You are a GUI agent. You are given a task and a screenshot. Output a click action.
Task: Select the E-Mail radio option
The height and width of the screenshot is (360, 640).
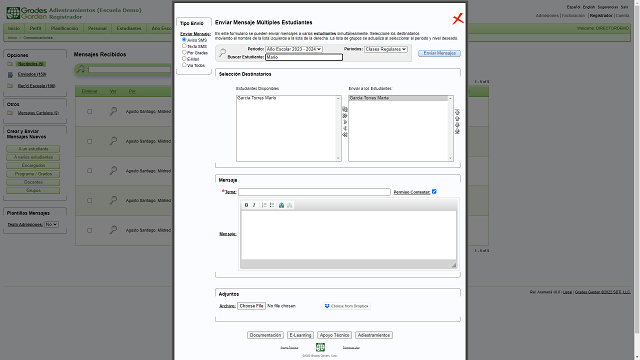tap(184, 58)
